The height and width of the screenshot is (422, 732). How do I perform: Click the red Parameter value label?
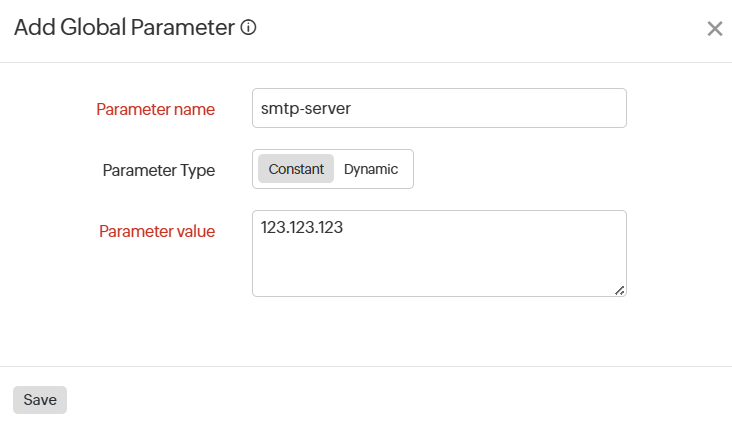(x=156, y=231)
